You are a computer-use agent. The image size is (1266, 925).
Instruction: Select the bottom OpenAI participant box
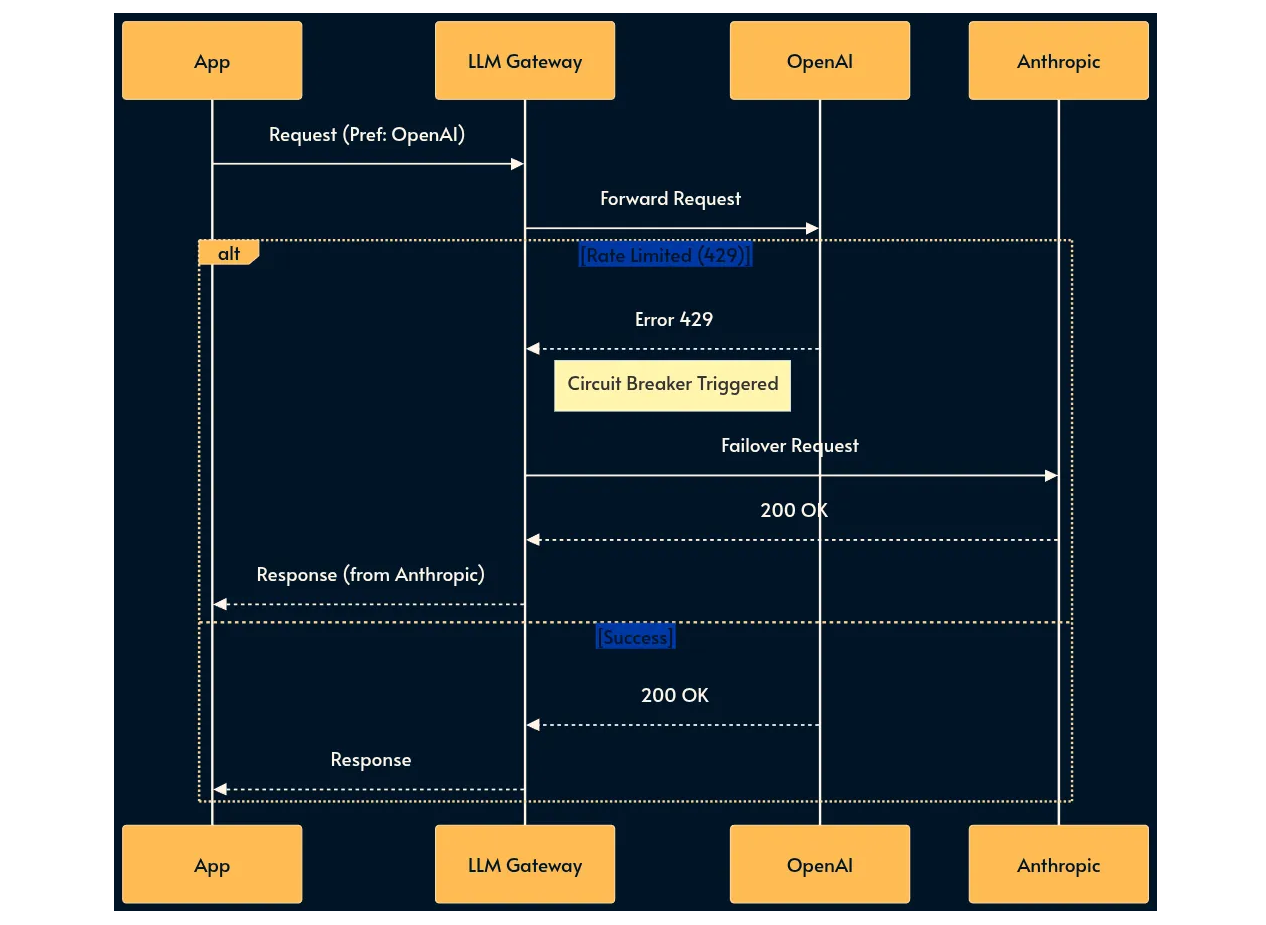(x=820, y=865)
